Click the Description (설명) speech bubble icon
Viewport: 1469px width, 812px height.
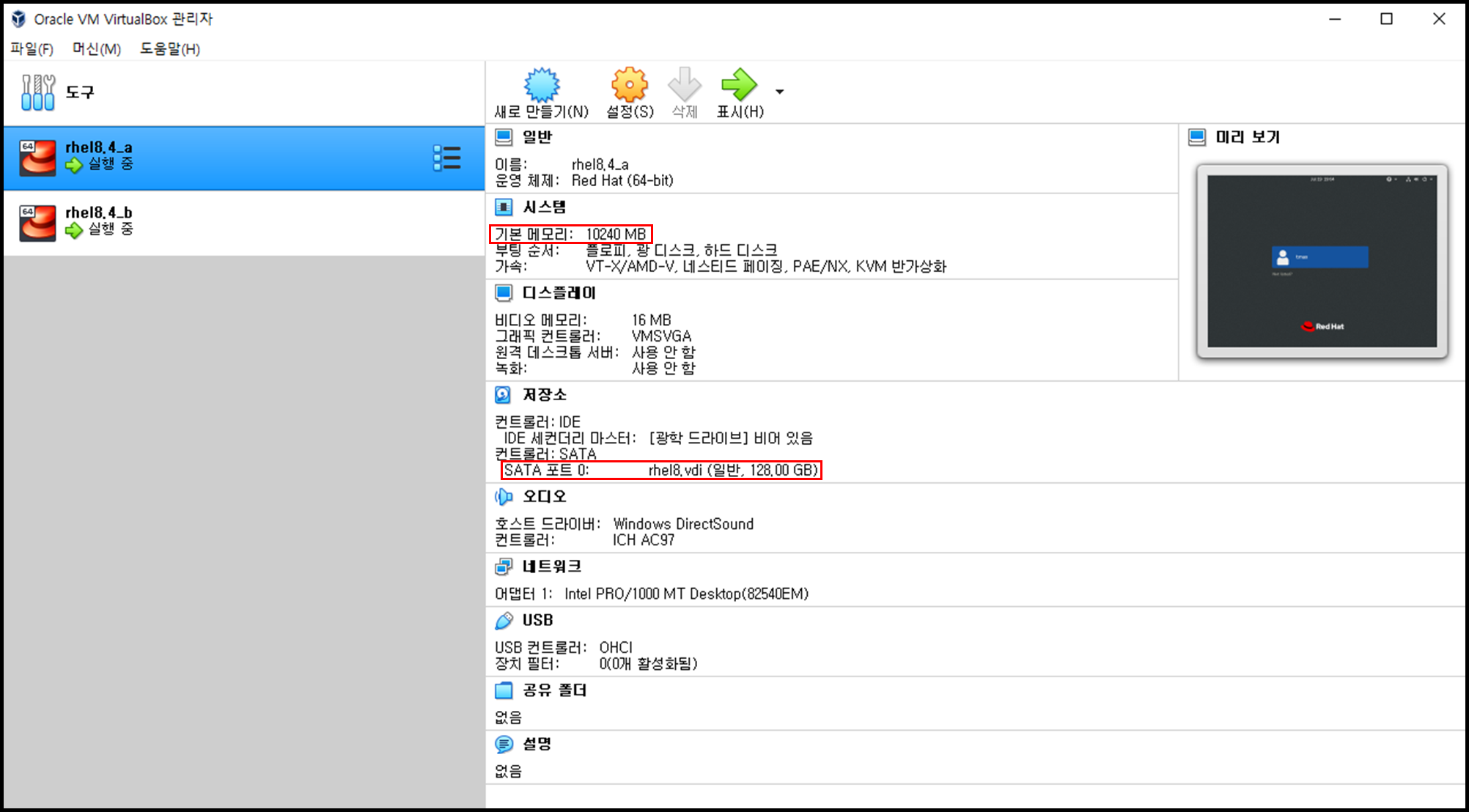point(503,745)
